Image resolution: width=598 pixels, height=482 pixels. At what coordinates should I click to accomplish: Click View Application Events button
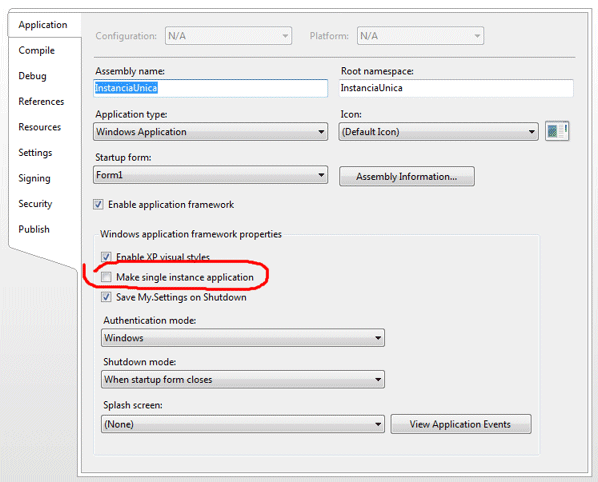click(461, 424)
